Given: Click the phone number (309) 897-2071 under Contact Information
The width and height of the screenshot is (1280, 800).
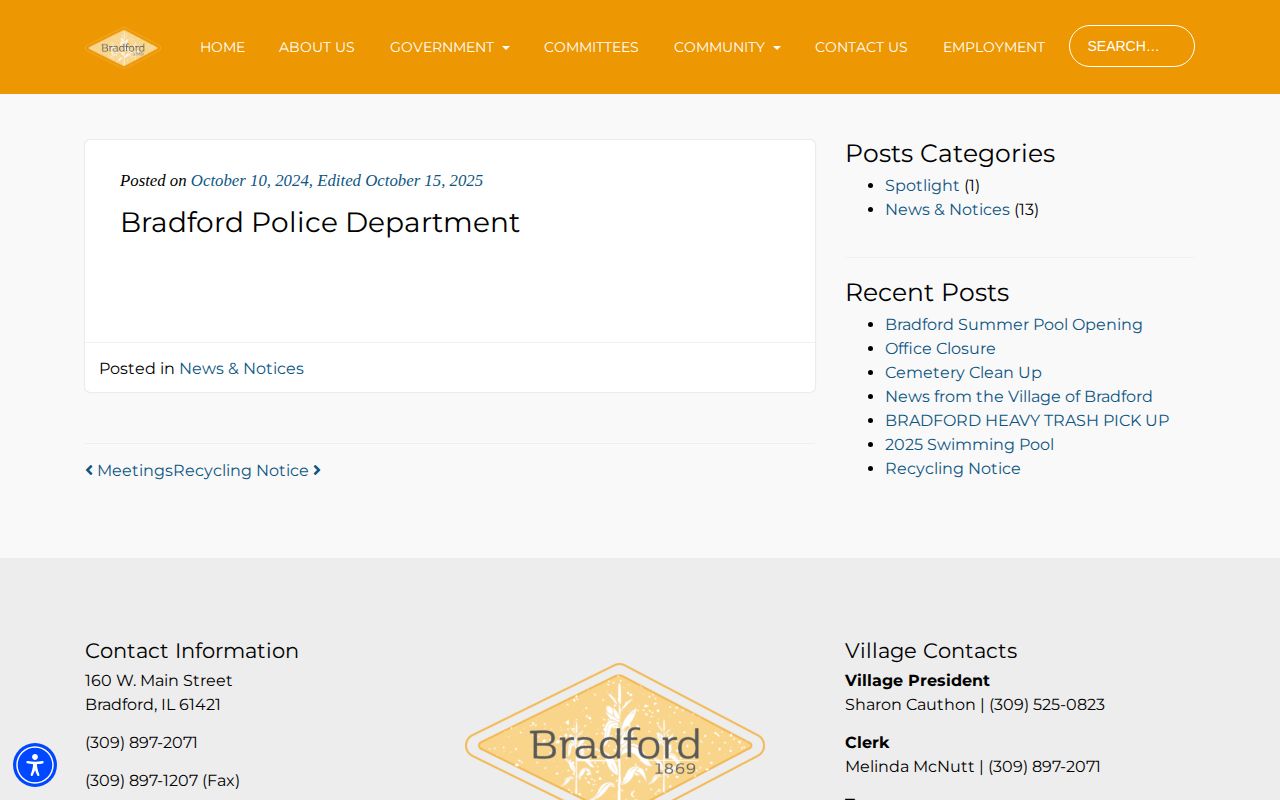Looking at the screenshot, I should 141,742.
